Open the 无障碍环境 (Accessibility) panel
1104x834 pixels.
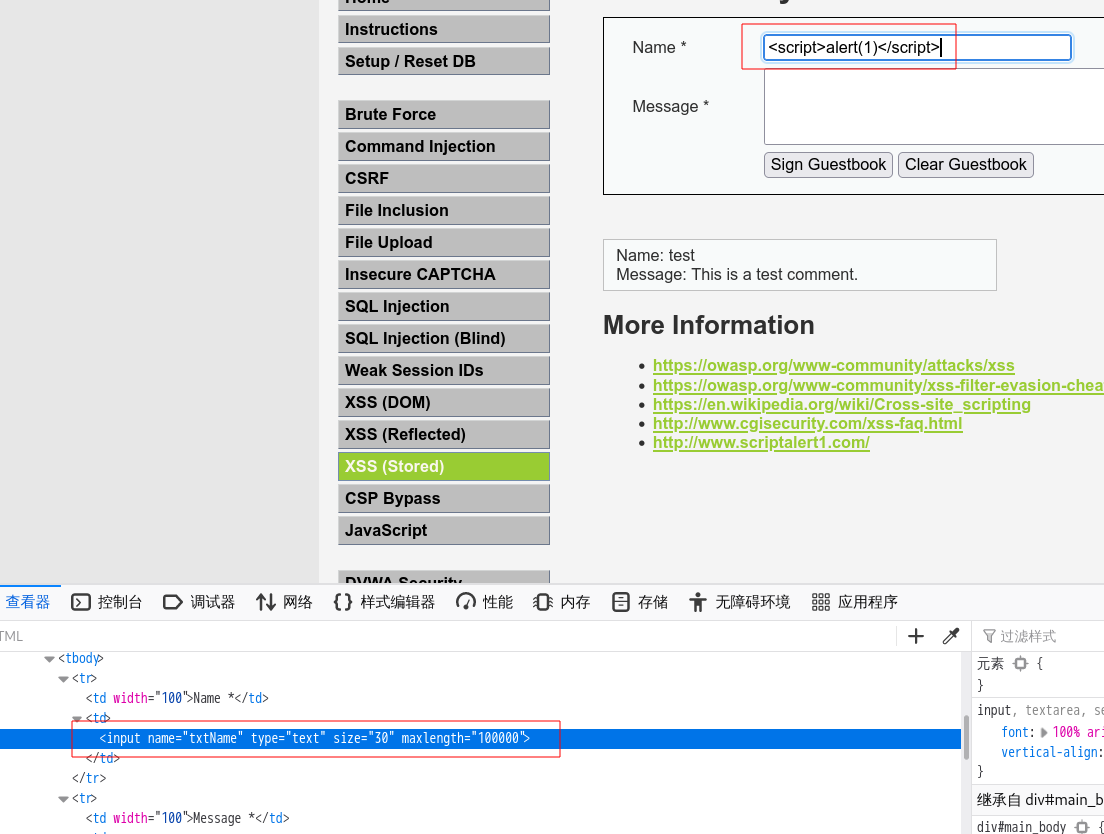[x=739, y=602]
